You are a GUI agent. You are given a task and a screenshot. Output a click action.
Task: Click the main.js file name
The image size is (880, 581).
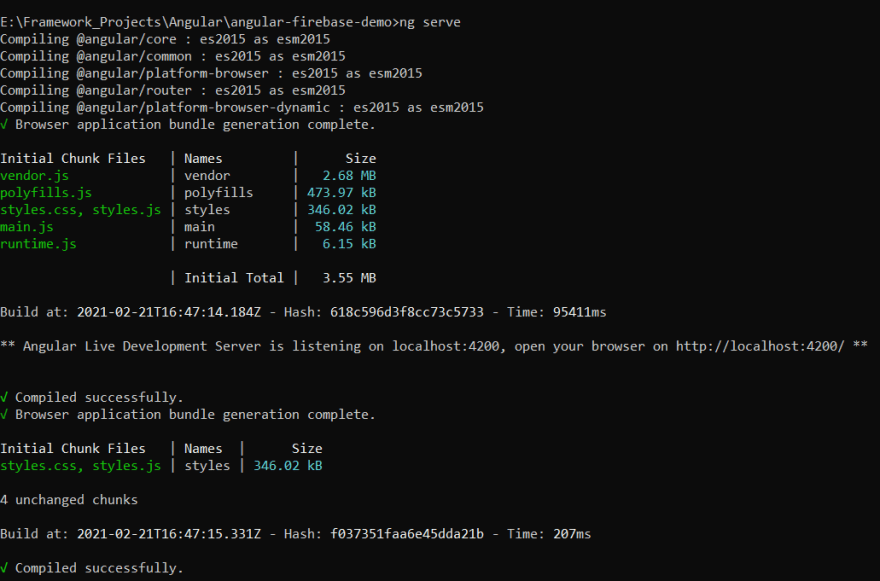click(x=26, y=227)
